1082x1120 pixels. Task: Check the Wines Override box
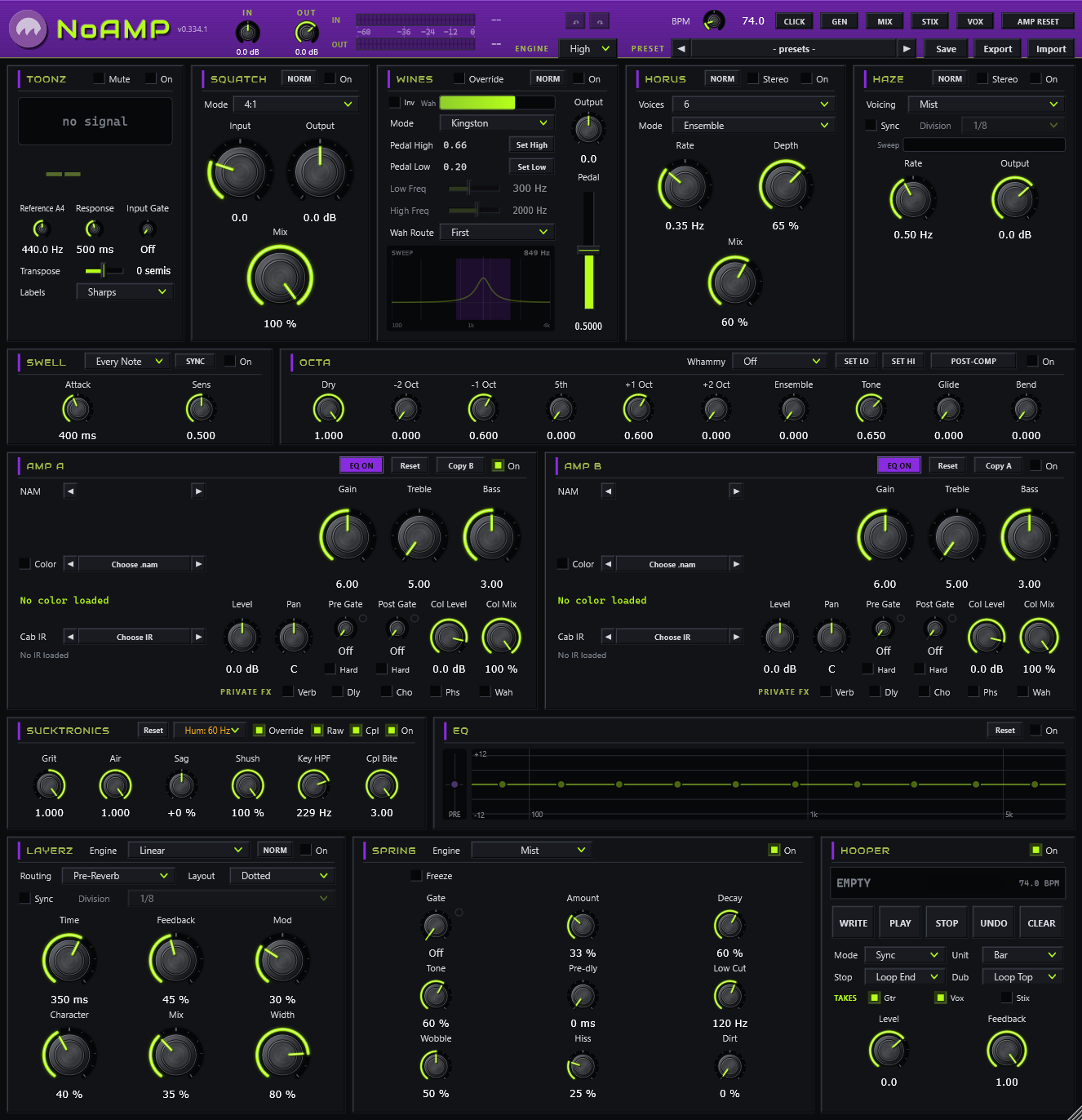459,79
